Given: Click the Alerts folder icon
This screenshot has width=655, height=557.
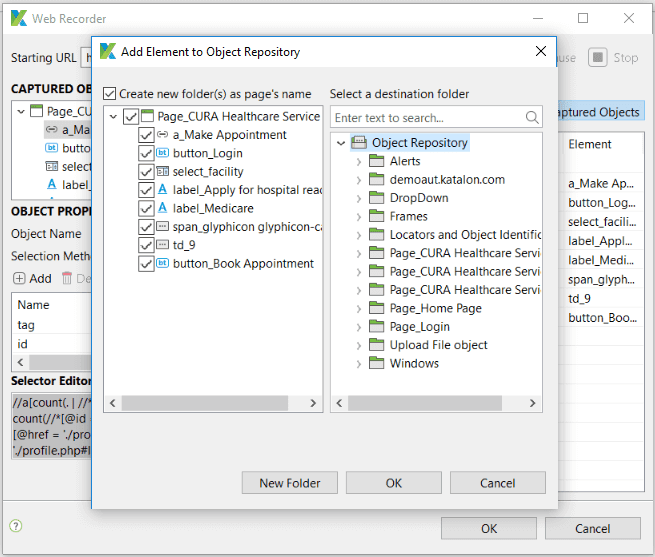Looking at the screenshot, I should (x=376, y=160).
